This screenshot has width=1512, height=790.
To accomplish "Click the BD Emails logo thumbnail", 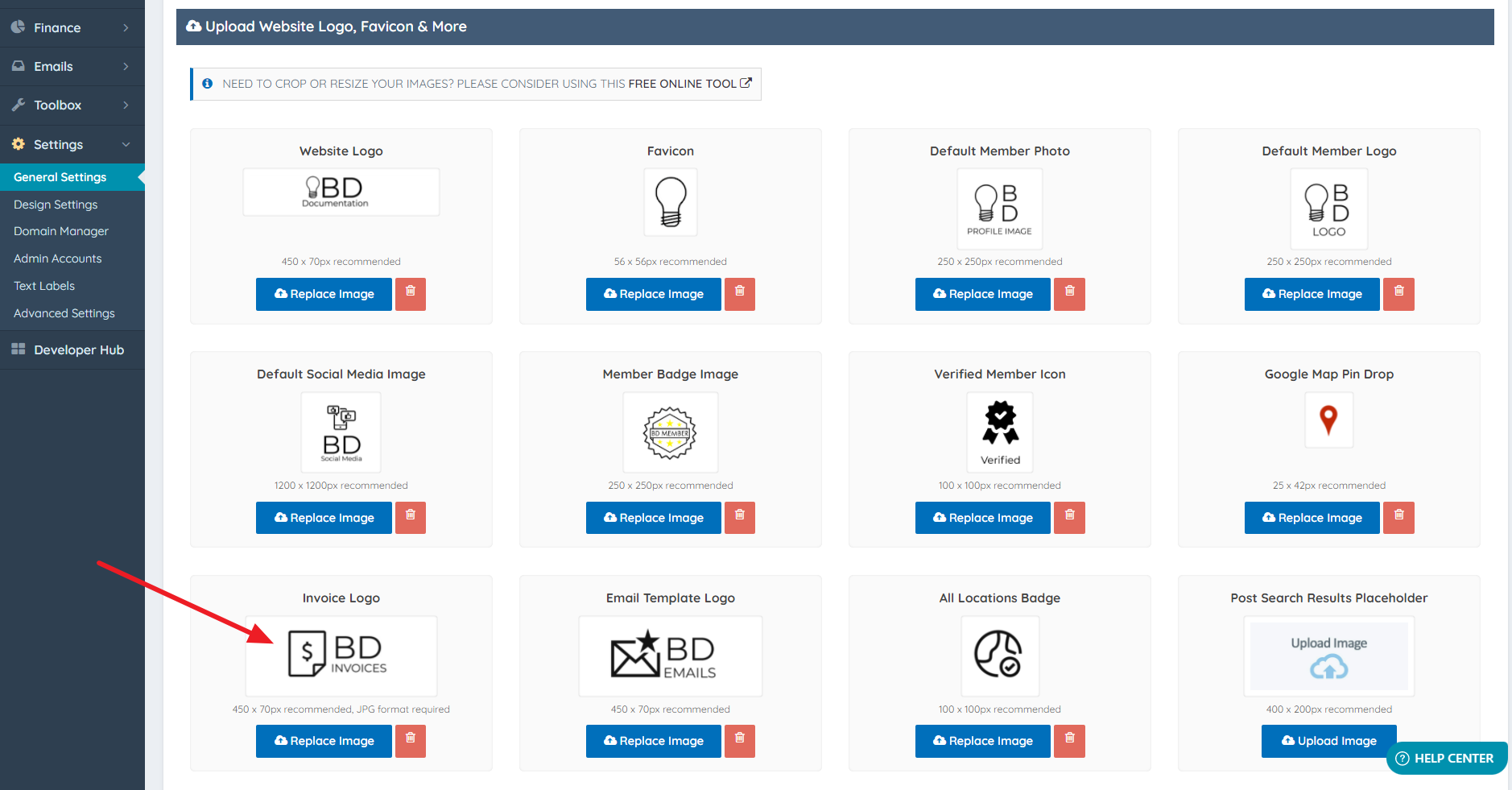I will (671, 656).
